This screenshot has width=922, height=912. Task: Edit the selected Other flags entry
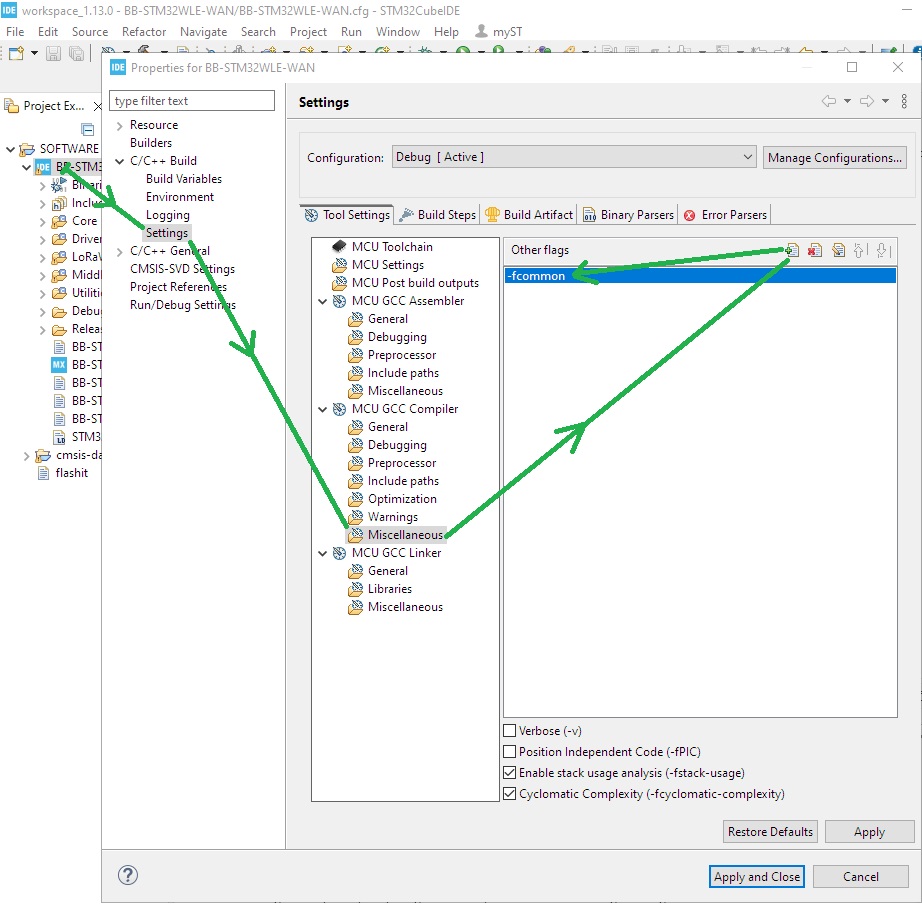tap(839, 250)
